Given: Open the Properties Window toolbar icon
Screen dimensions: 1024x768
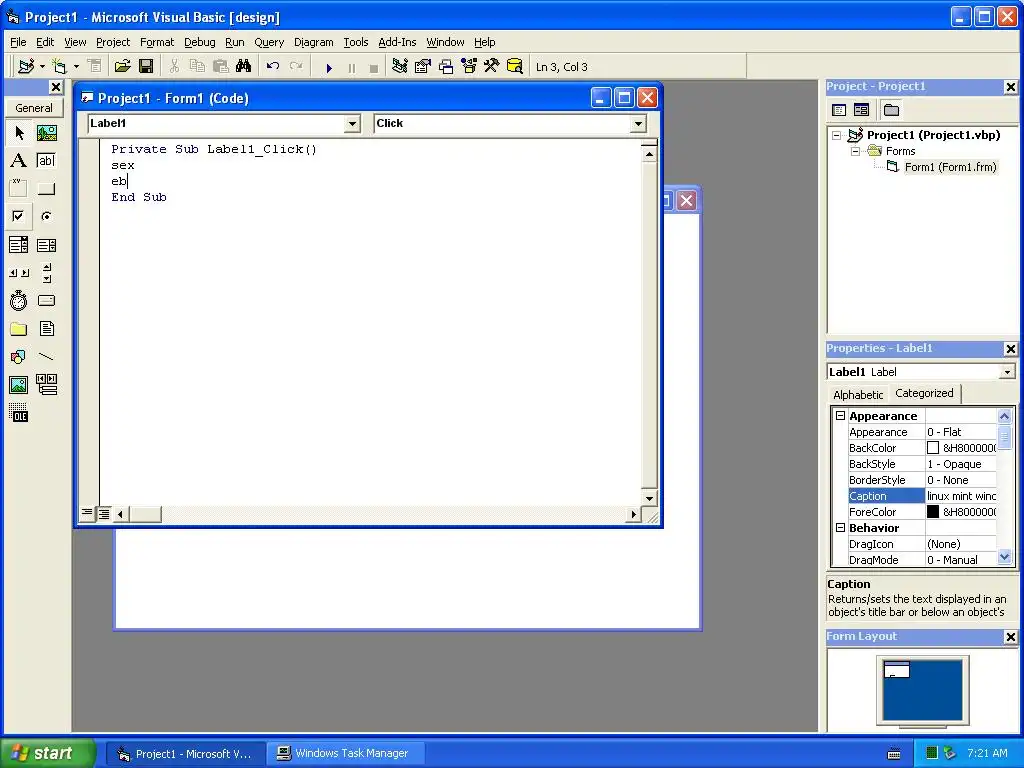Looking at the screenshot, I should click(423, 67).
